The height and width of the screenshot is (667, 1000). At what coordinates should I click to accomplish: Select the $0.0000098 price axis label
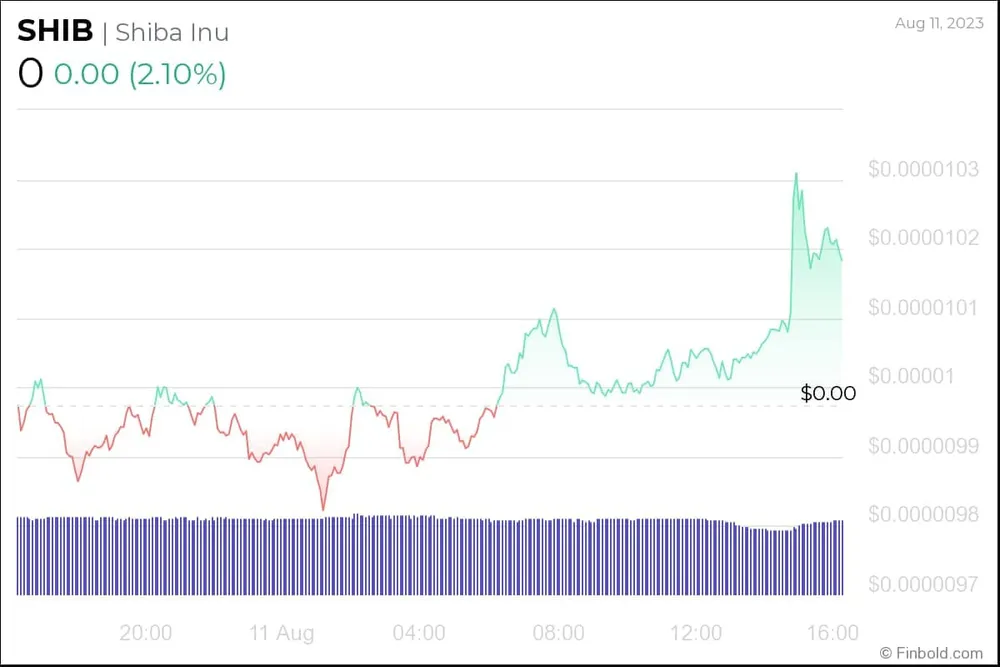tap(923, 514)
